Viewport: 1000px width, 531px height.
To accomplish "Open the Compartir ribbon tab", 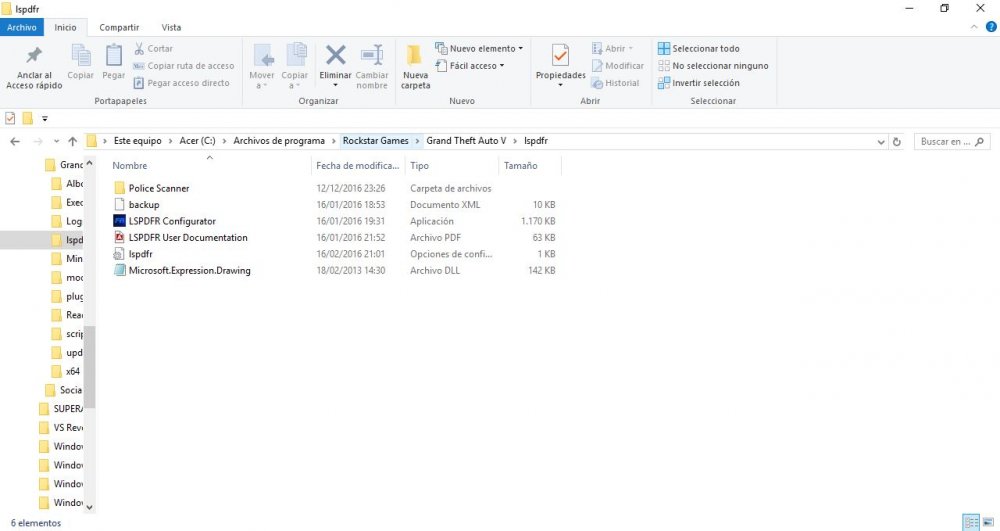I will point(120,27).
